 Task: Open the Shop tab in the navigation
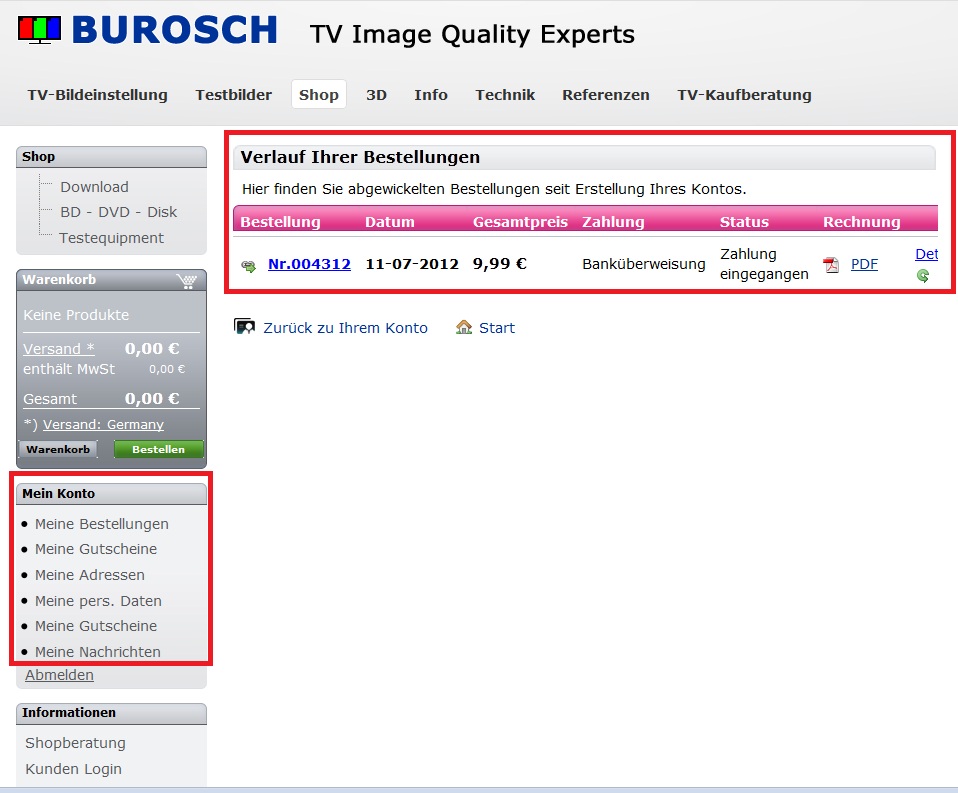(x=318, y=95)
